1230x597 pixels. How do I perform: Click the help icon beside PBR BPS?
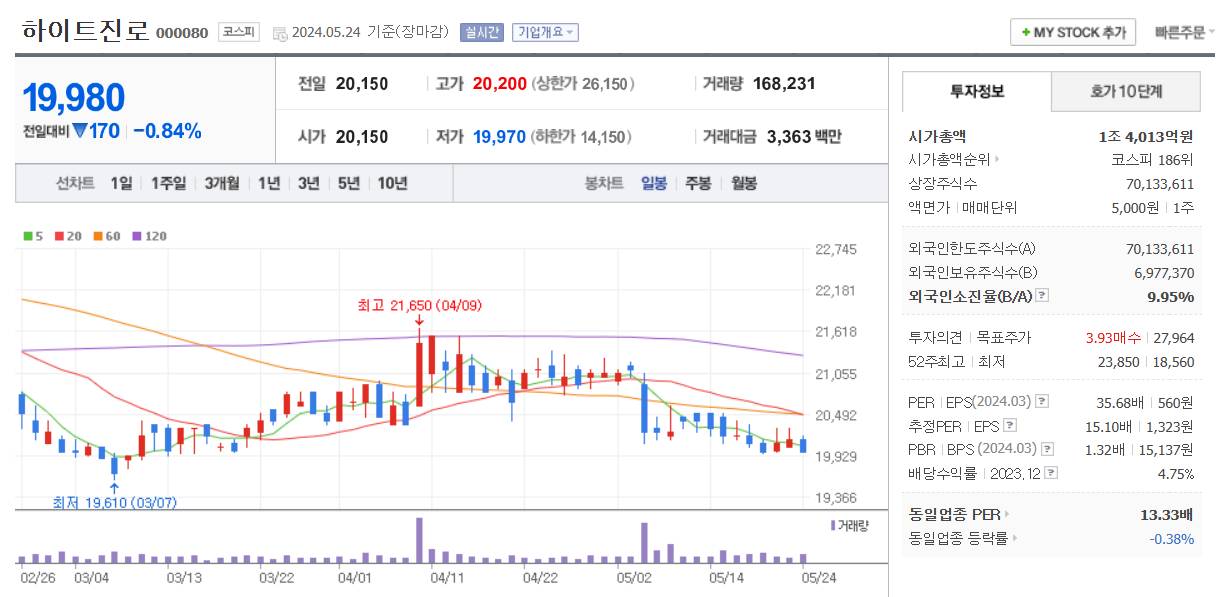pos(1044,449)
